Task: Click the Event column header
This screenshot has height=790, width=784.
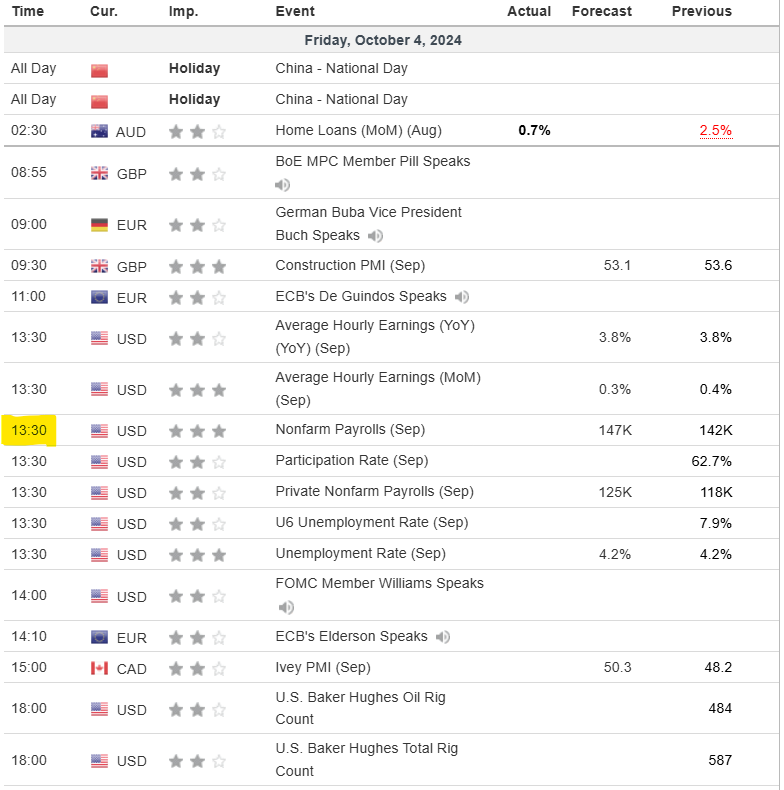Action: click(x=295, y=11)
